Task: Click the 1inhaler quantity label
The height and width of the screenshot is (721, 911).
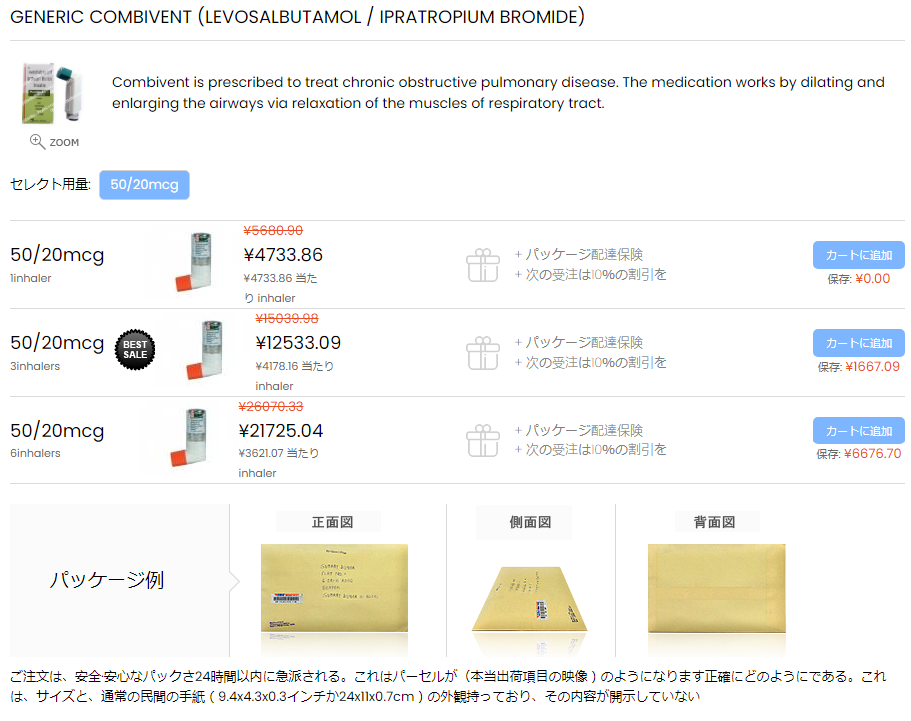Action: click(x=31, y=278)
